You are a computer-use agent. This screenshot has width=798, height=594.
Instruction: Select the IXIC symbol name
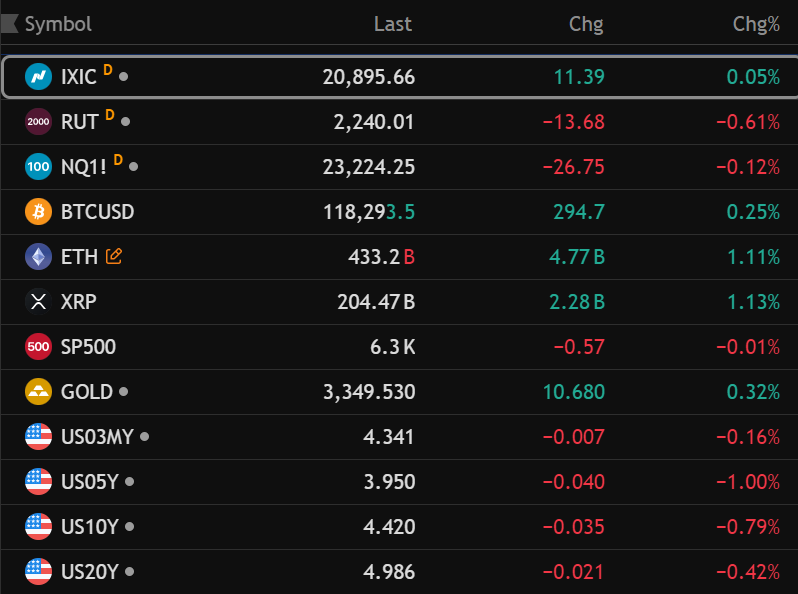coord(78,77)
